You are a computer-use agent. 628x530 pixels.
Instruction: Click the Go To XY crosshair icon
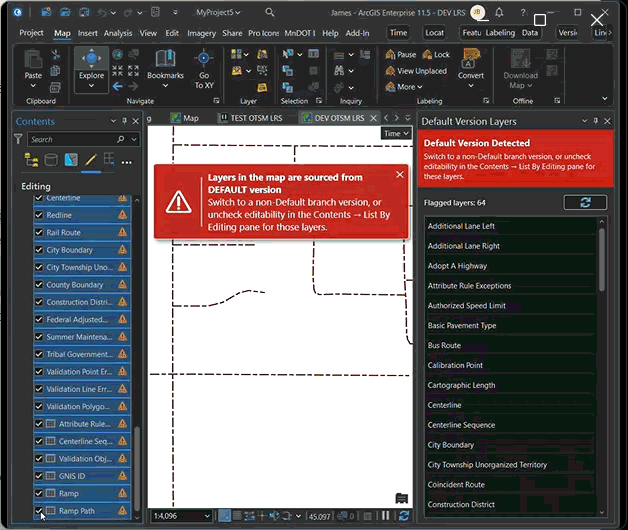[203, 58]
